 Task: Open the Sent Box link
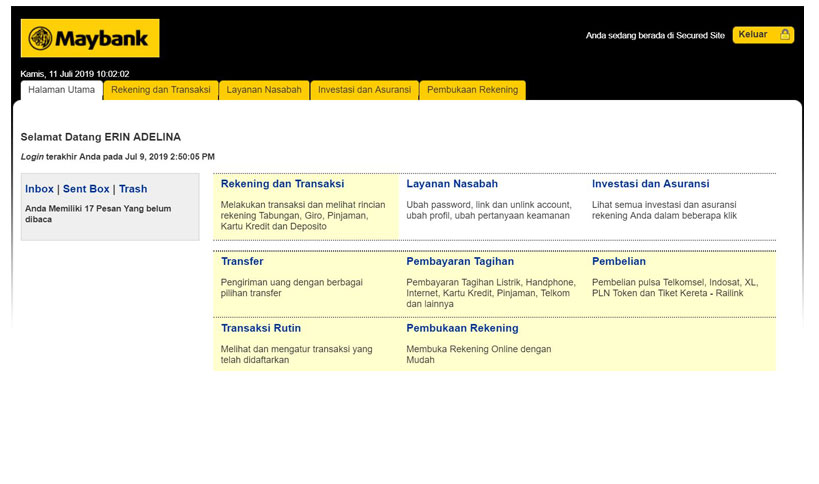tap(86, 189)
